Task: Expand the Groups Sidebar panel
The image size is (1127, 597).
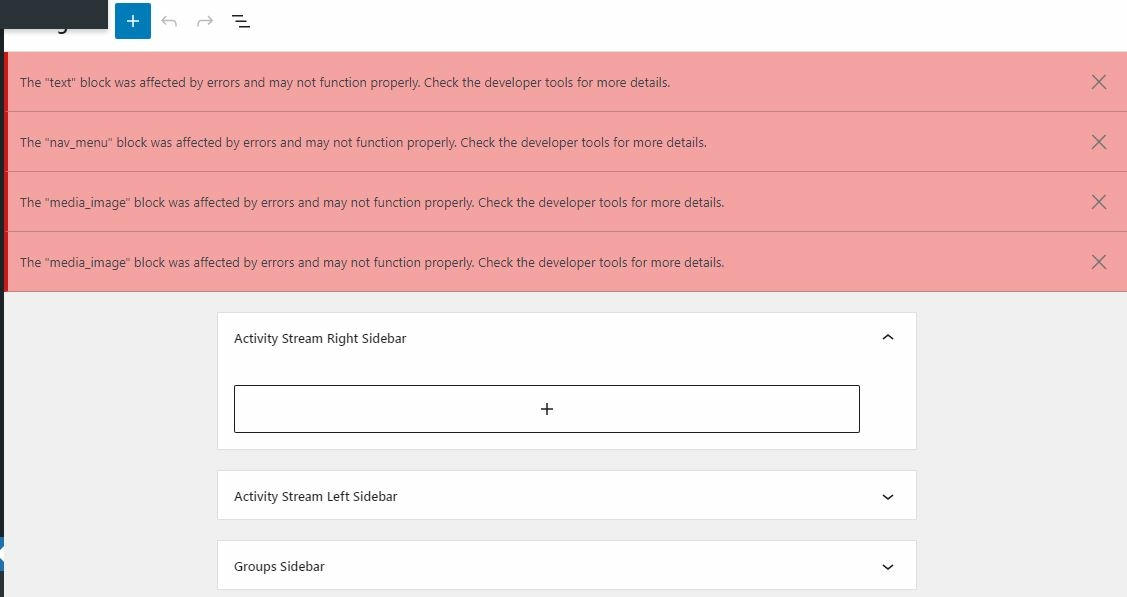Action: tap(888, 567)
